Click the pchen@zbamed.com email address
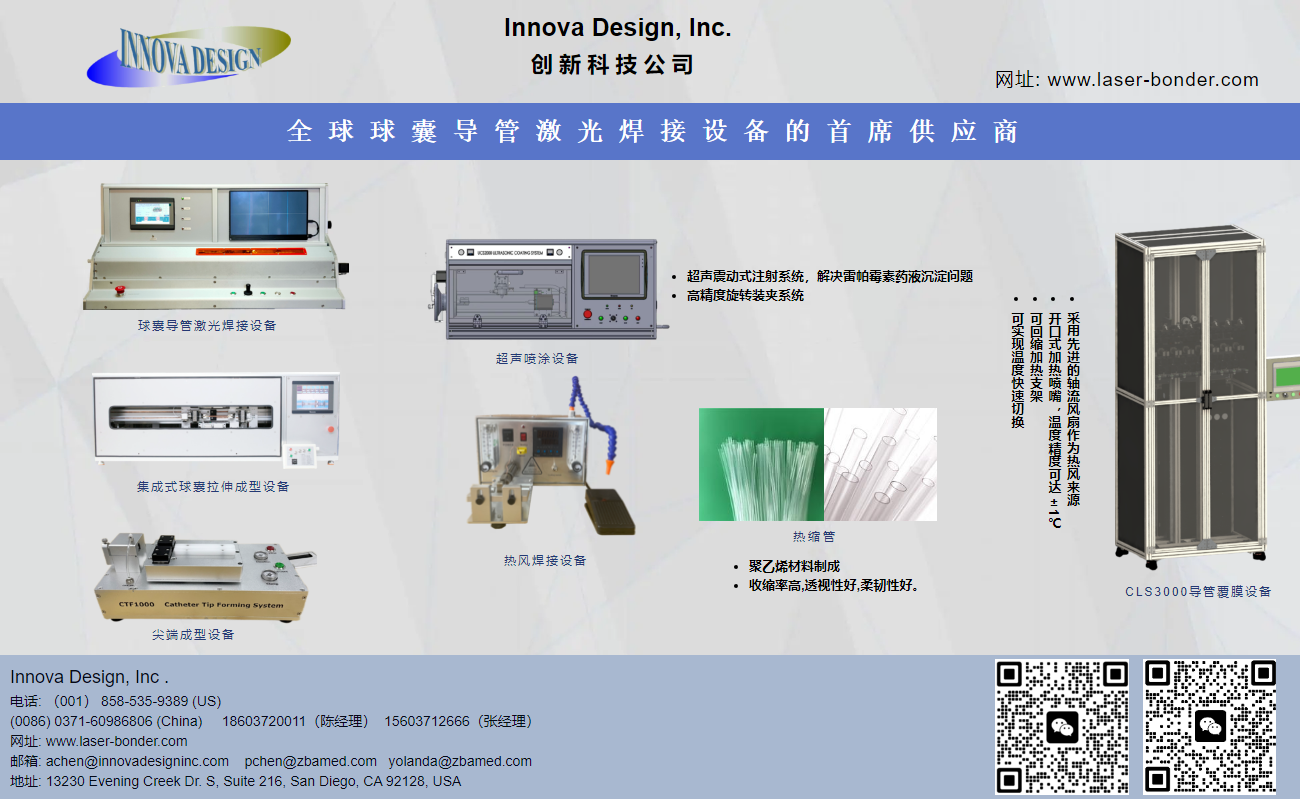The height and width of the screenshot is (799, 1300). pyautogui.click(x=311, y=761)
